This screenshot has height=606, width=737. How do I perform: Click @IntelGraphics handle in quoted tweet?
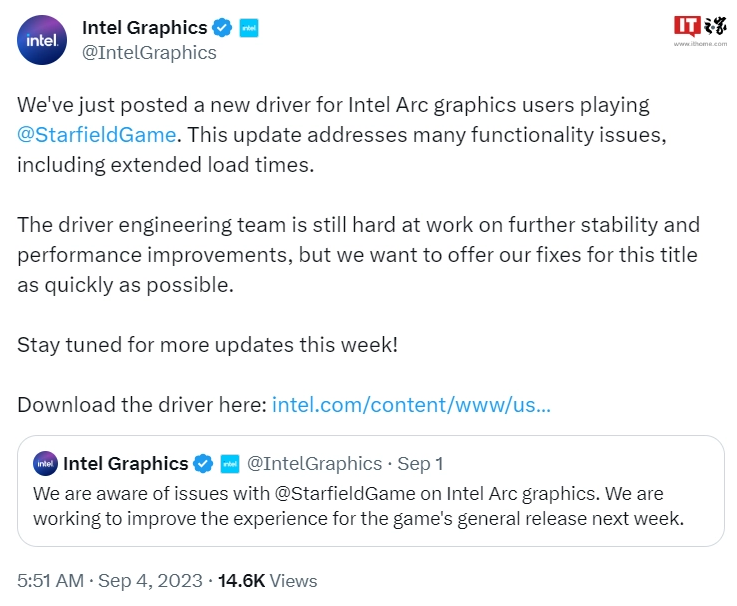point(314,464)
